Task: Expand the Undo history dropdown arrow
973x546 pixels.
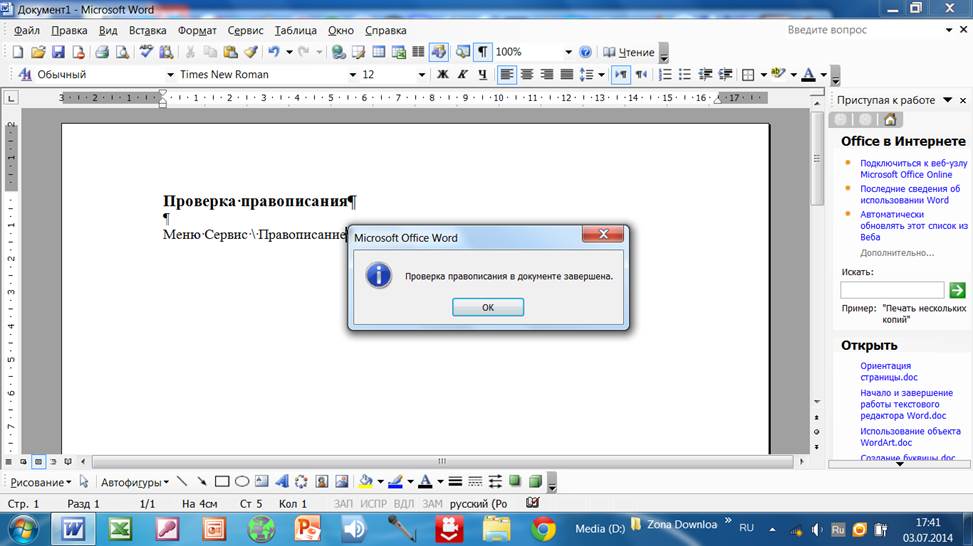Action: (x=289, y=52)
